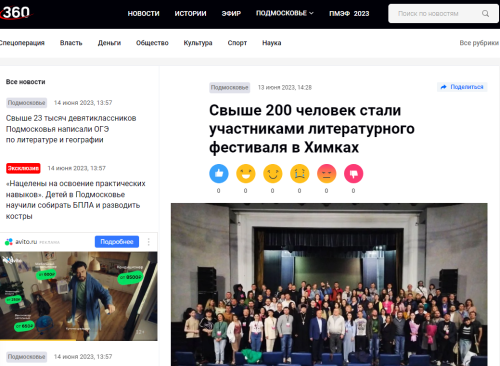
Task: Click the article date 13 июня 2023, 14:28
Action: click(x=285, y=87)
